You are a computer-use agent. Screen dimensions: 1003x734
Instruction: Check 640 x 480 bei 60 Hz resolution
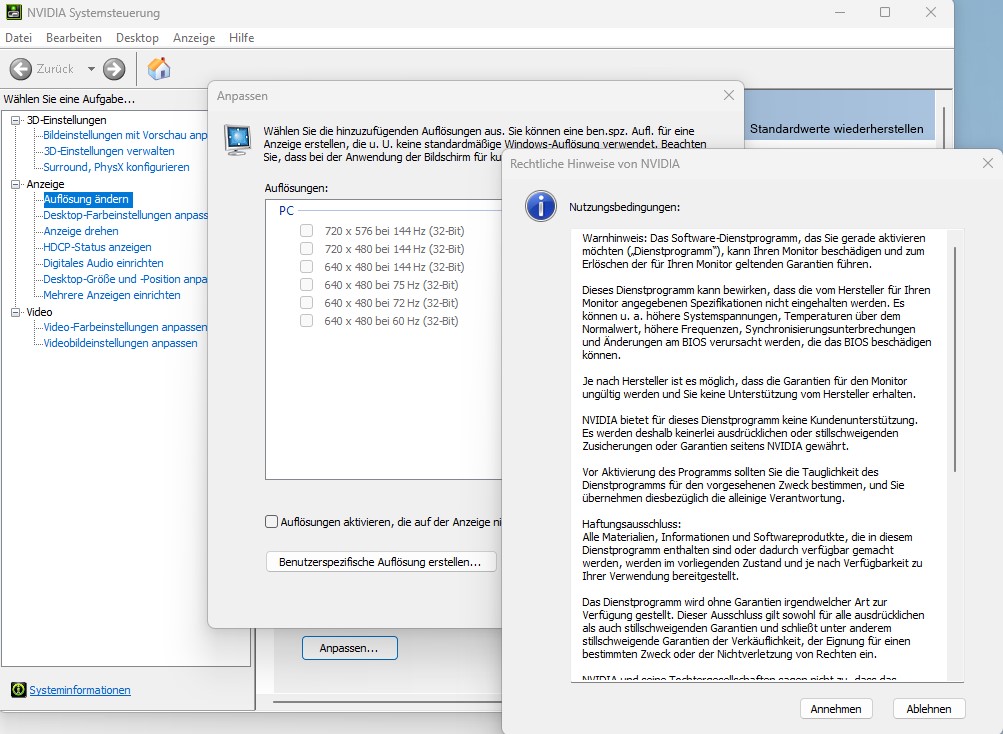[306, 320]
